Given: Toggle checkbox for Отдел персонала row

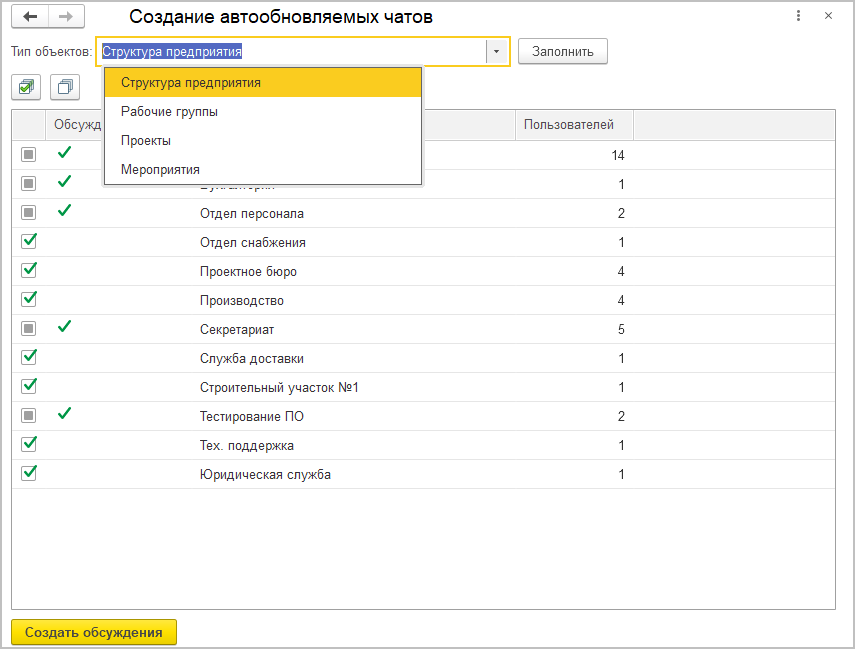Looking at the screenshot, I should [28, 212].
